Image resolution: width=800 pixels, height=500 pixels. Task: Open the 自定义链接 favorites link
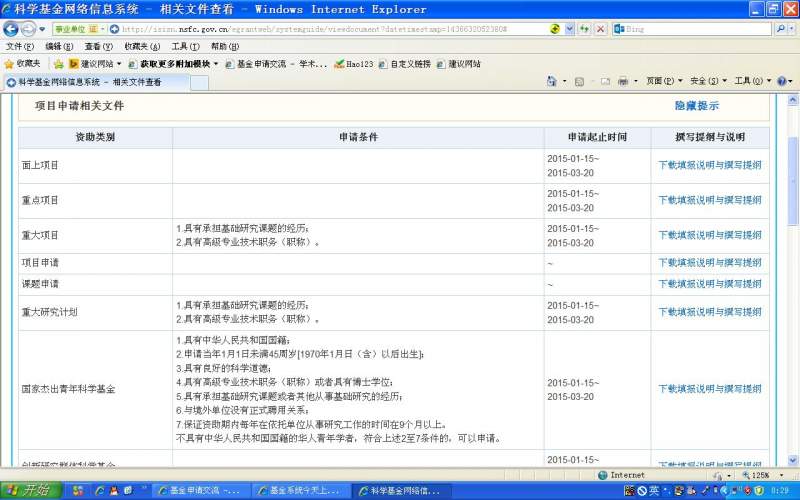(x=405, y=64)
